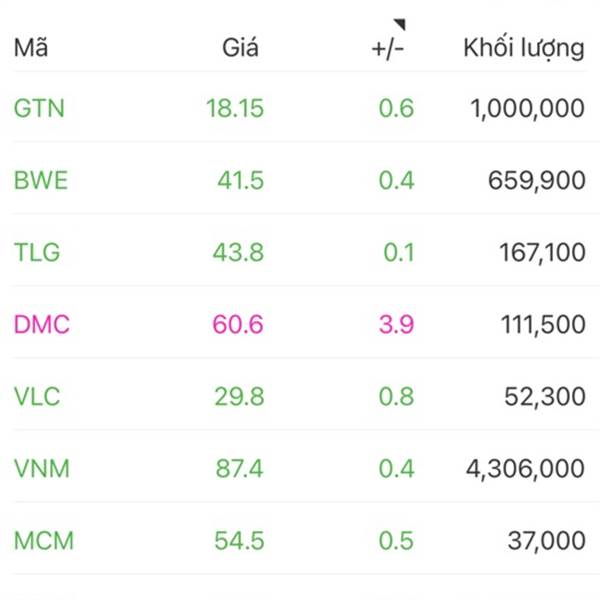600x600 pixels.
Task: Sort by the Mã column header
Action: click(31, 48)
